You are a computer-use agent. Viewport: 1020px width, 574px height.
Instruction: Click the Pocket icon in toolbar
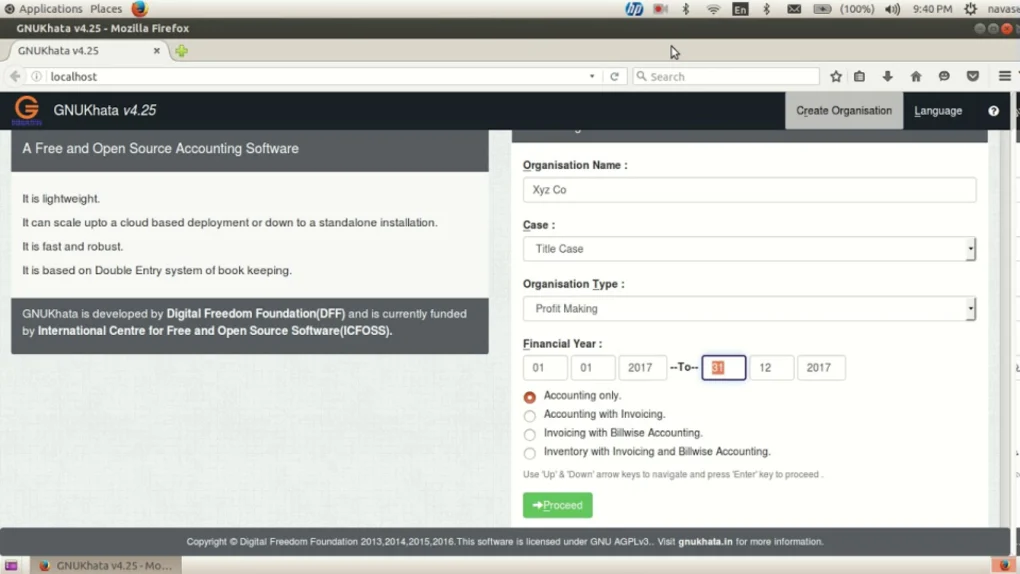click(972, 76)
